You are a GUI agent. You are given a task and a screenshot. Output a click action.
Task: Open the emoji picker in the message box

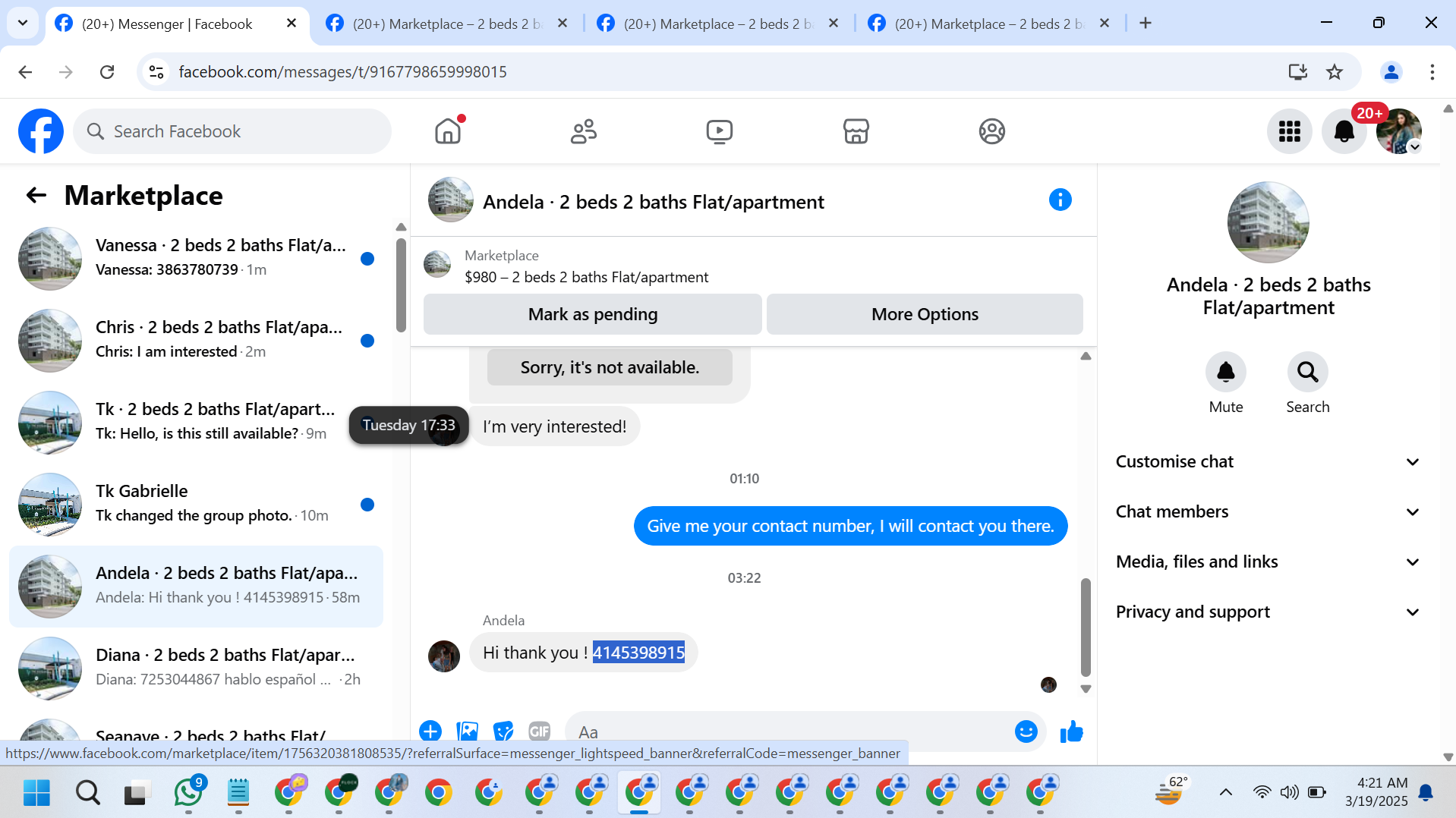pyautogui.click(x=1026, y=731)
